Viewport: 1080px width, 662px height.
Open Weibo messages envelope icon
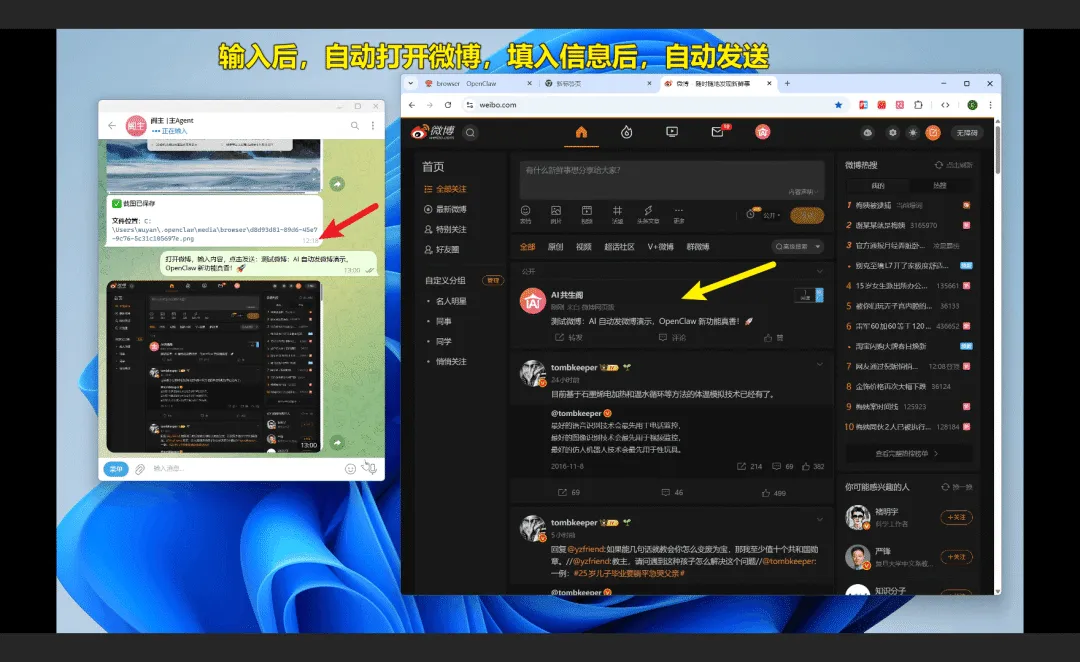tap(718, 132)
